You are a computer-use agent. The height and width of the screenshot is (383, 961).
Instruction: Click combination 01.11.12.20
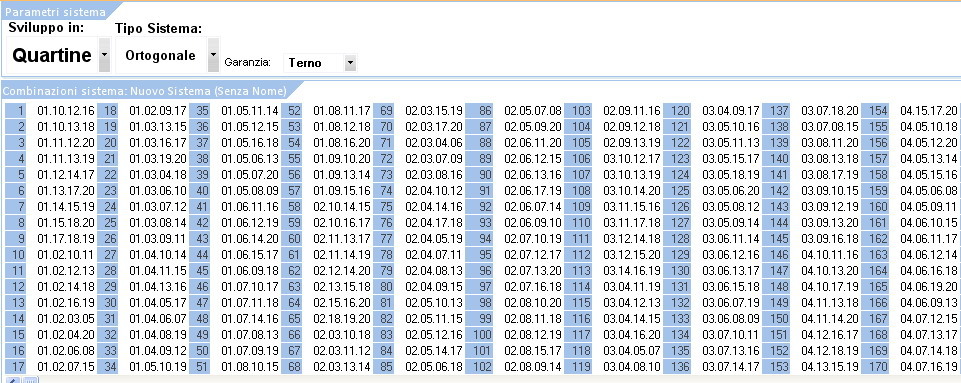[x=66, y=143]
